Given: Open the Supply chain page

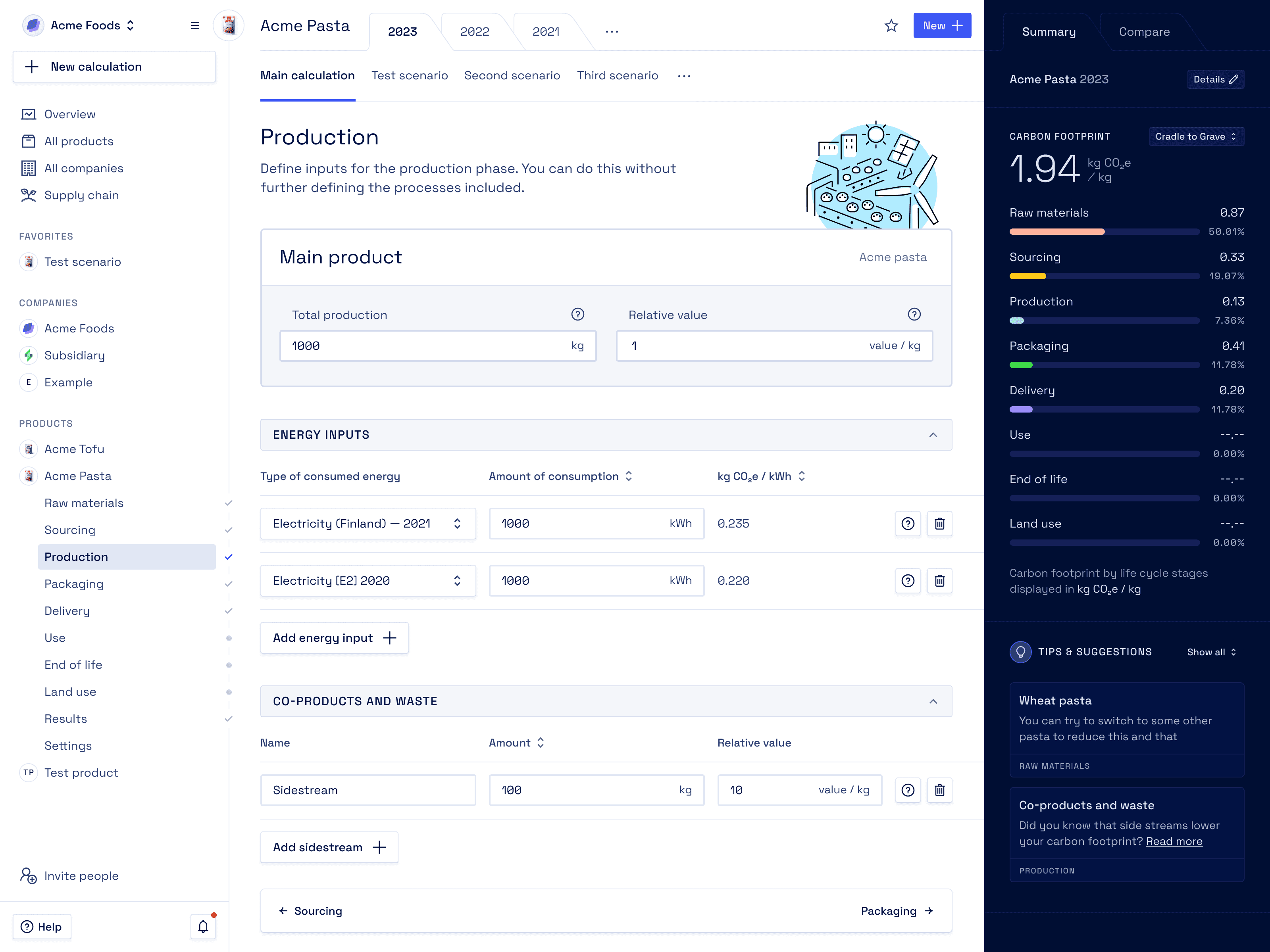Looking at the screenshot, I should point(81,195).
